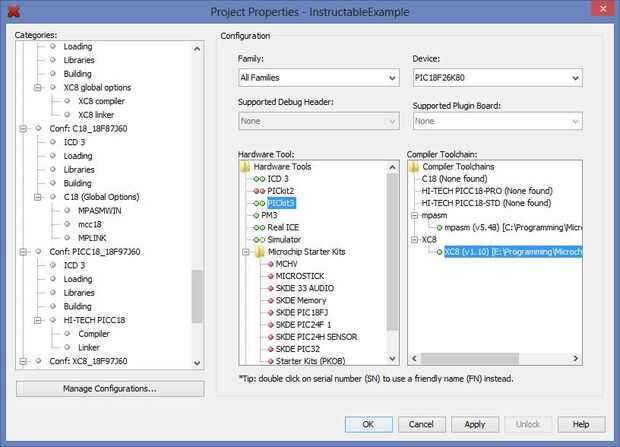The width and height of the screenshot is (620, 447).
Task: Click red diamond icon beside SKDE PIC32
Action: 270,350
